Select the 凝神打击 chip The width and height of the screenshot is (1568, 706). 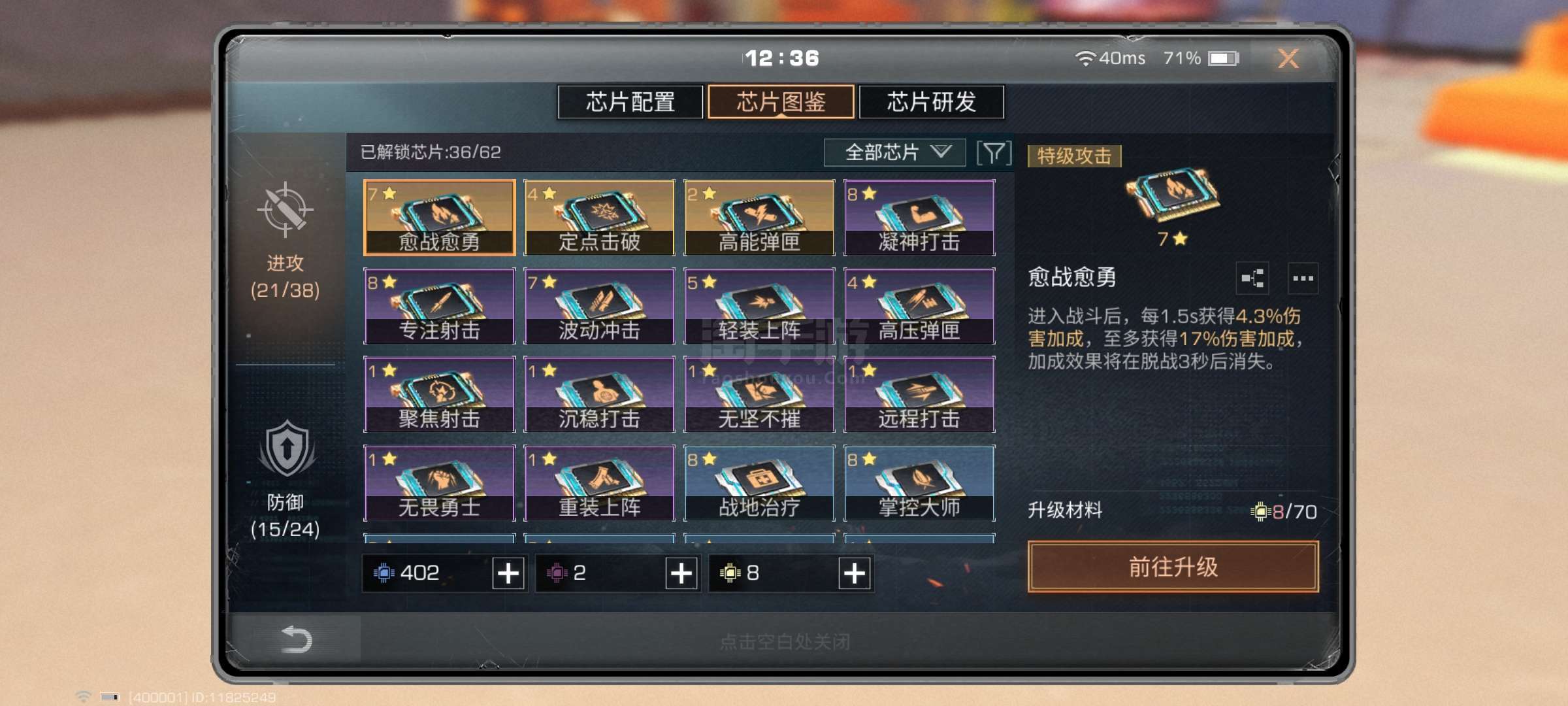pyautogui.click(x=919, y=218)
